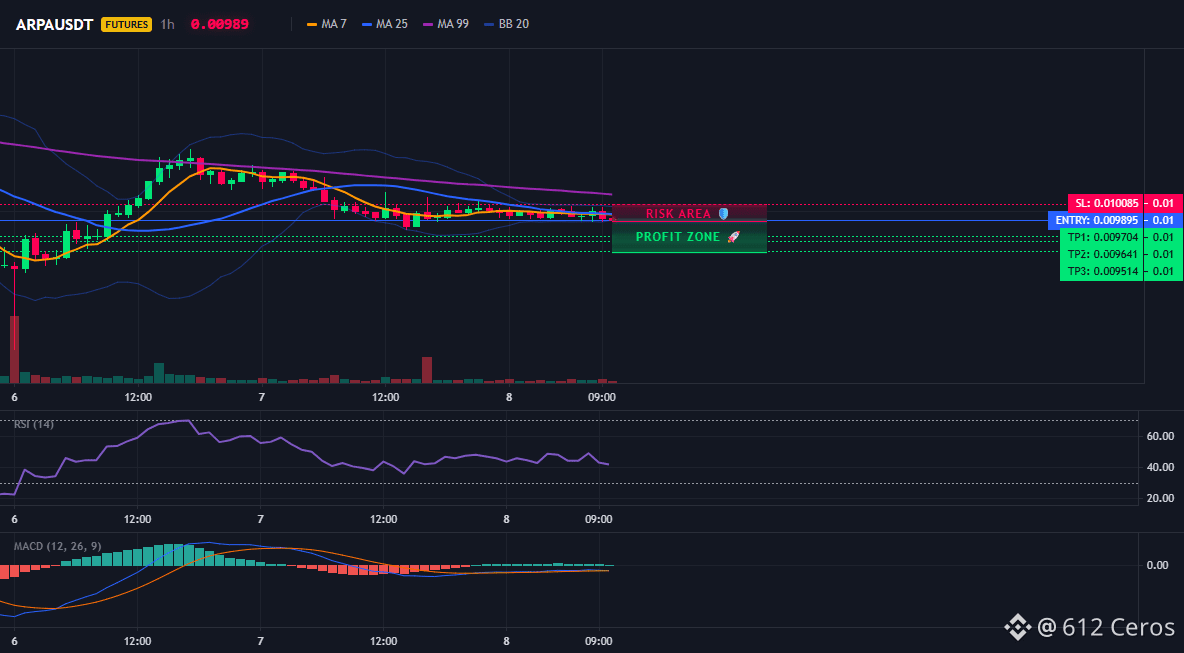This screenshot has height=653, width=1184.
Task: Click the ENTRY: 0.009895 price label
Action: pyautogui.click(x=1096, y=220)
